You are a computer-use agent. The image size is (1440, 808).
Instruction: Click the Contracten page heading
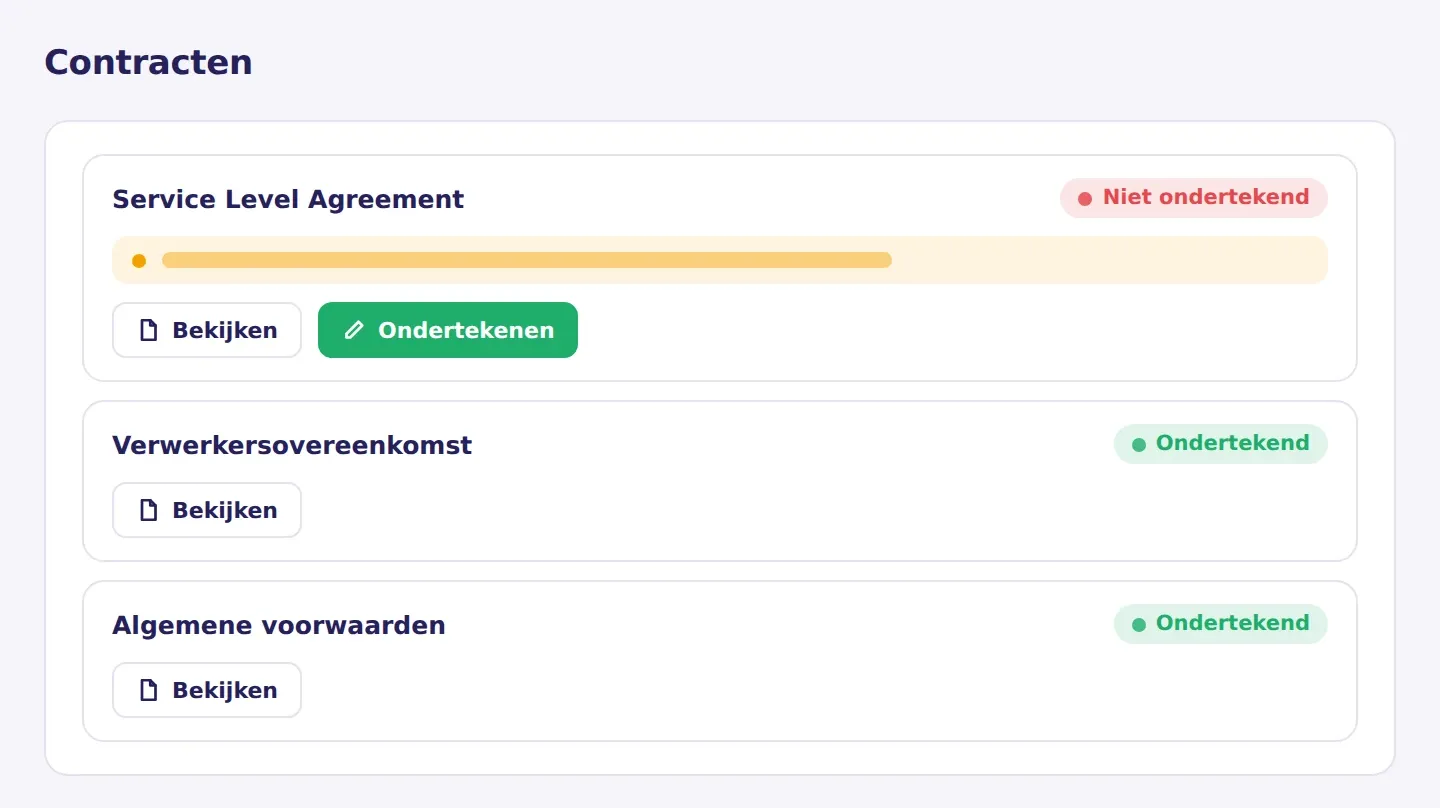click(148, 62)
